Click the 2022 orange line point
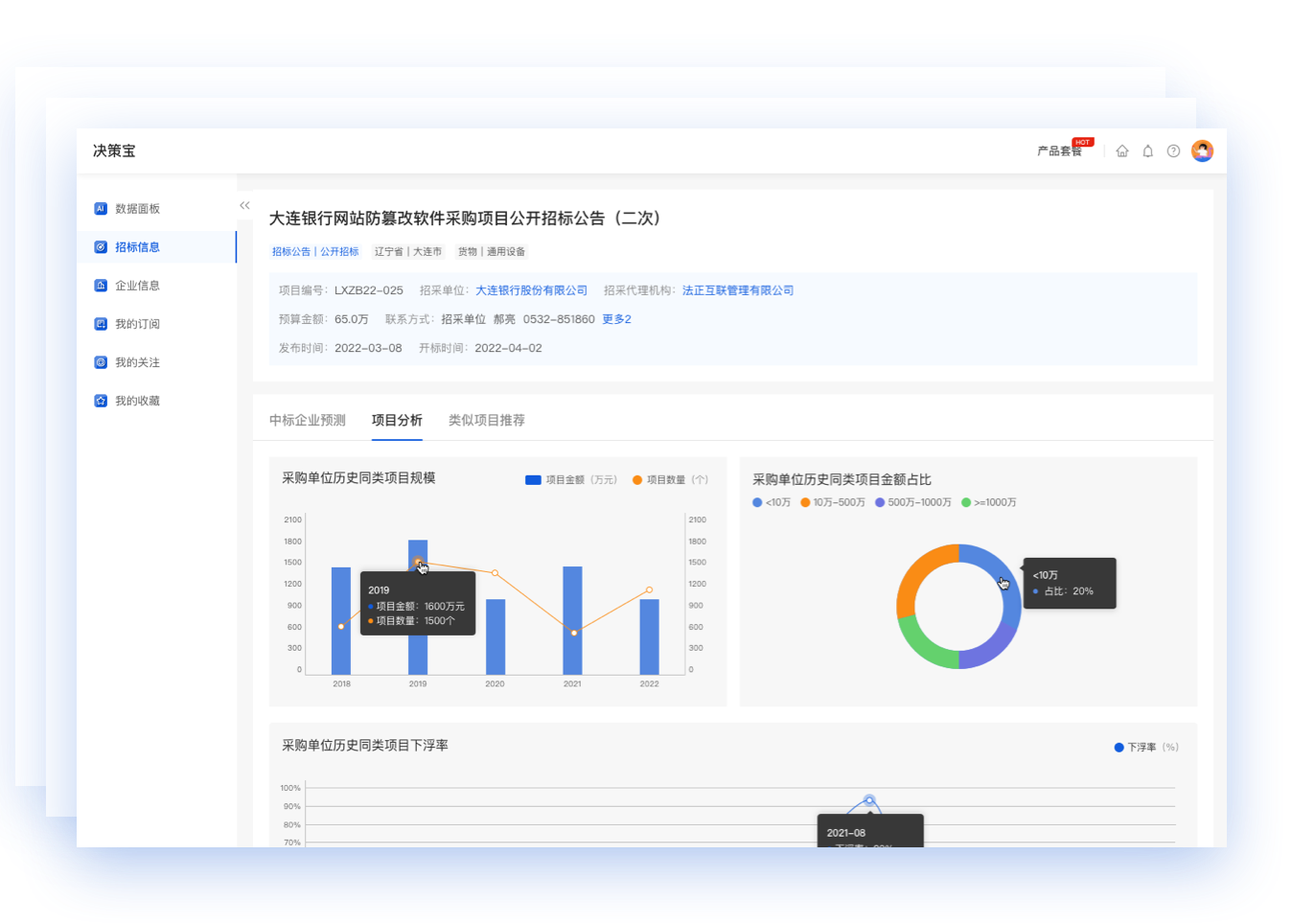This screenshot has height=924, width=1292. (649, 589)
